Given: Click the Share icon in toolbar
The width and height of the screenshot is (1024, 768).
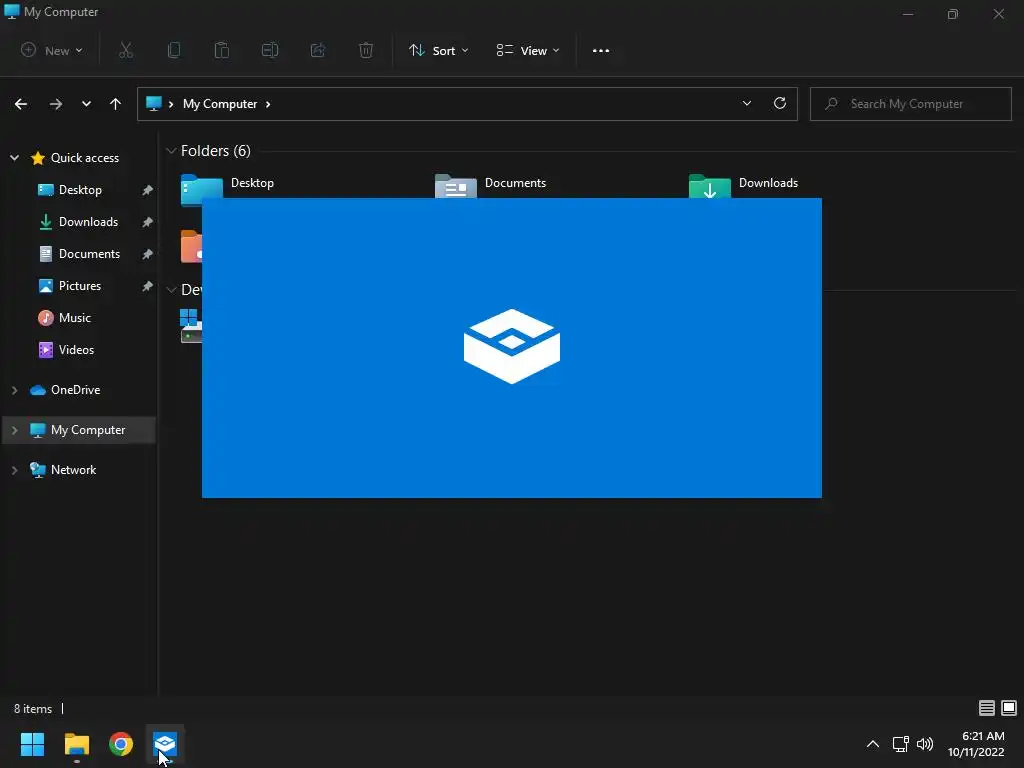Looking at the screenshot, I should point(318,50).
